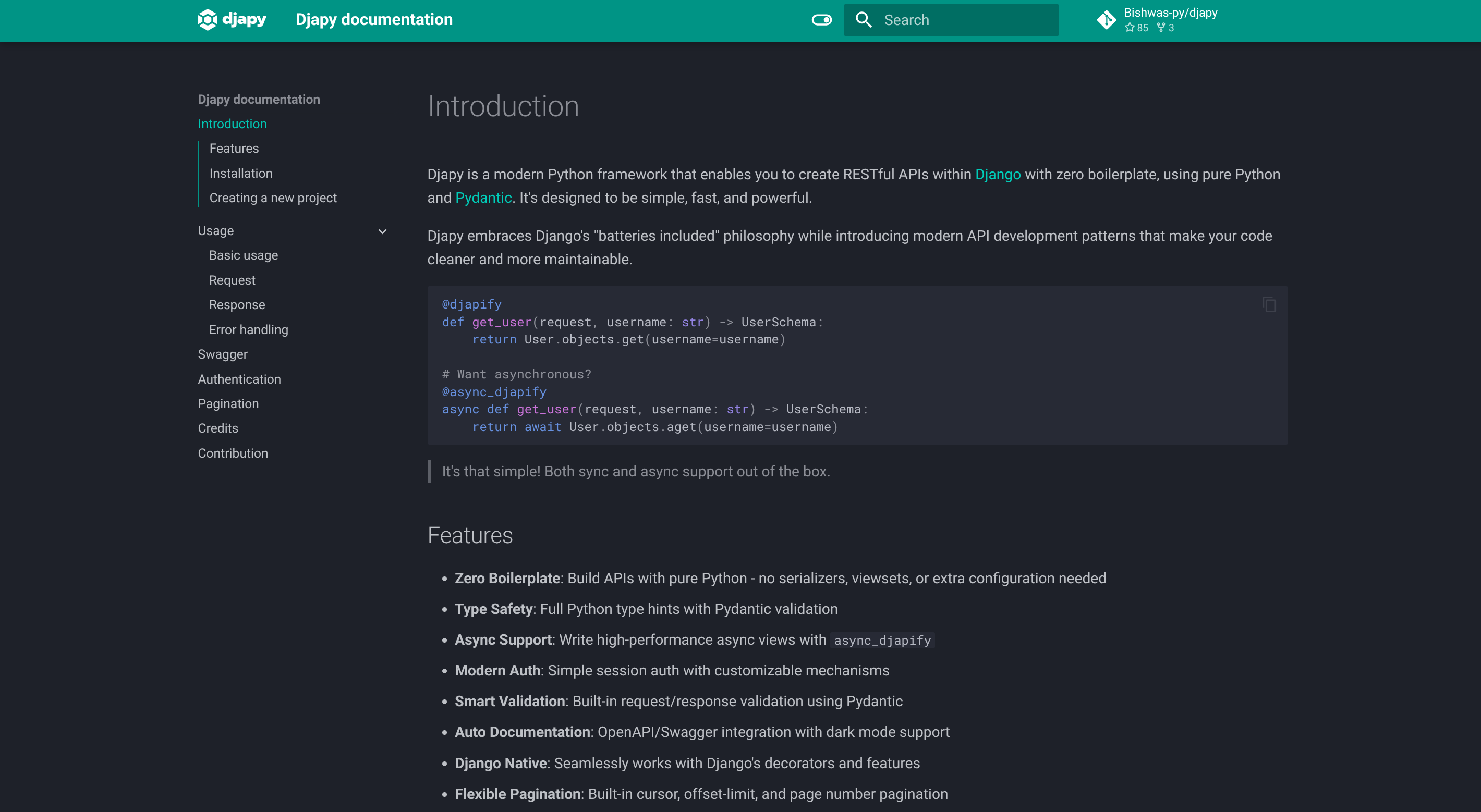The width and height of the screenshot is (1481, 812).
Task: Collapse the Usage section in the sidebar
Action: (382, 231)
